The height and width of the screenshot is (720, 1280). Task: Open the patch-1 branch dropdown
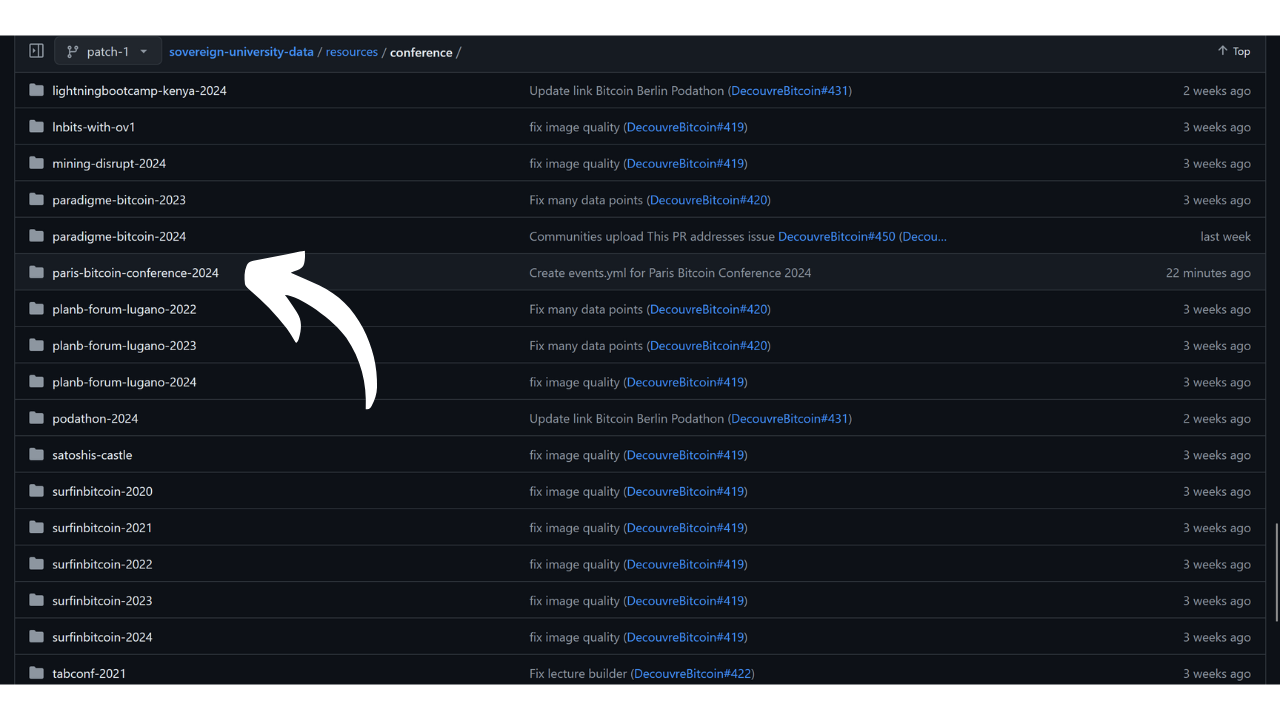pyautogui.click(x=108, y=51)
